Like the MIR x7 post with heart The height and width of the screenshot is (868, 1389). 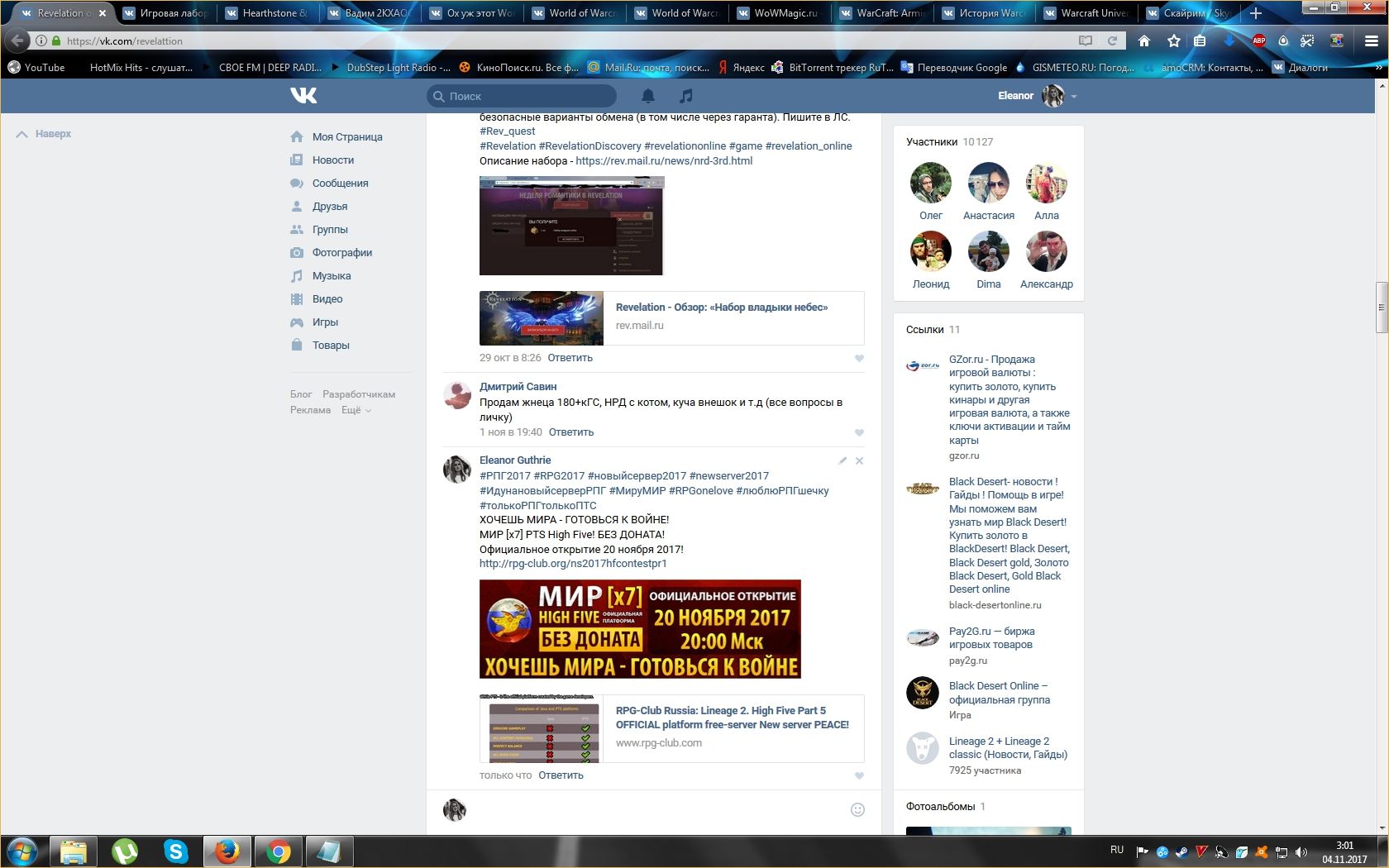[x=859, y=775]
